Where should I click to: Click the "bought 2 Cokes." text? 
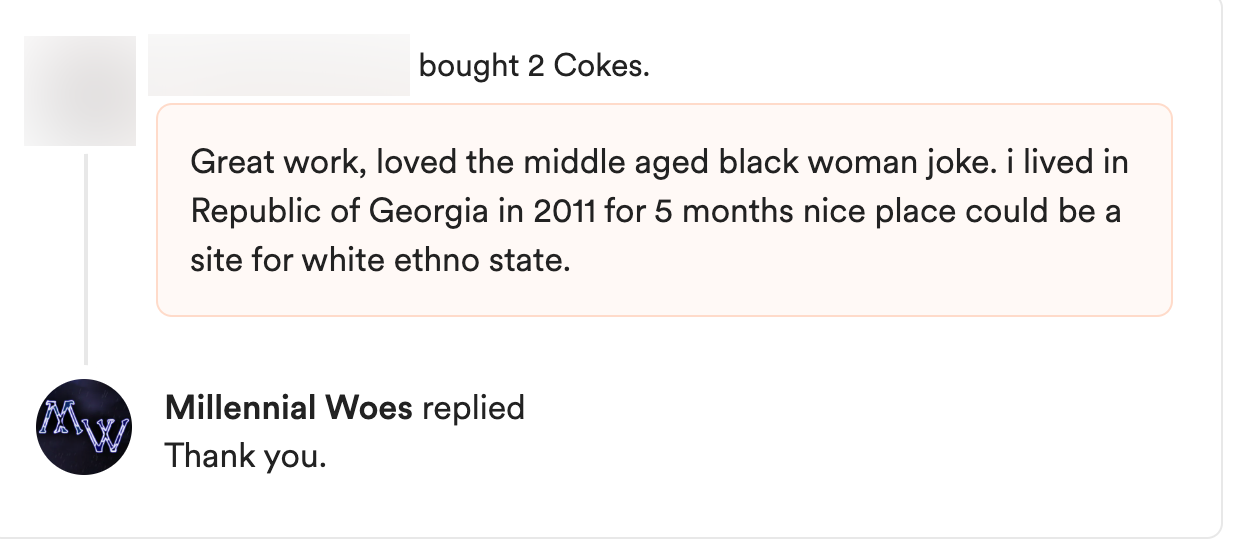pos(534,66)
